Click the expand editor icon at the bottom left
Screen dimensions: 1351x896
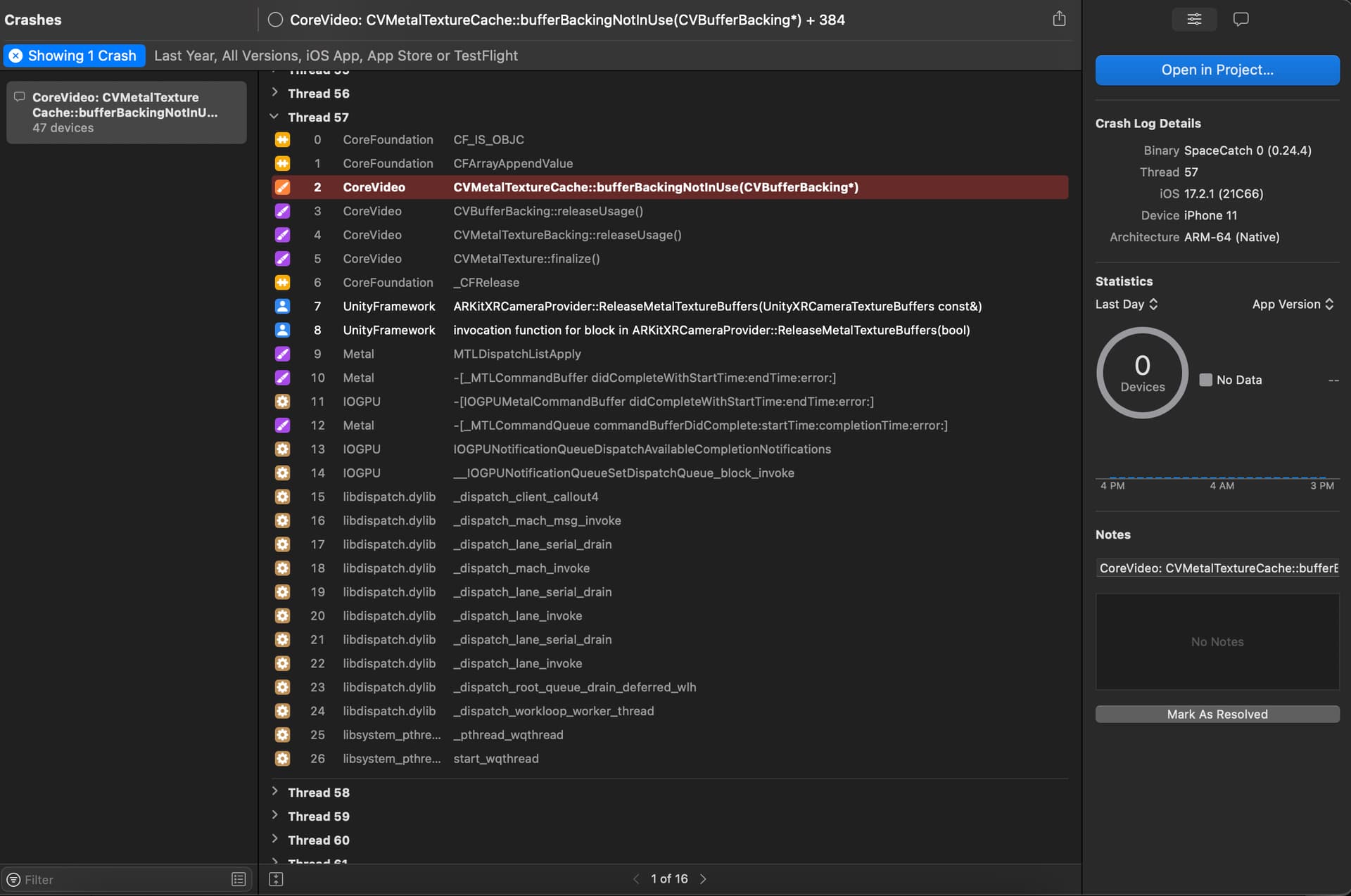(276, 879)
